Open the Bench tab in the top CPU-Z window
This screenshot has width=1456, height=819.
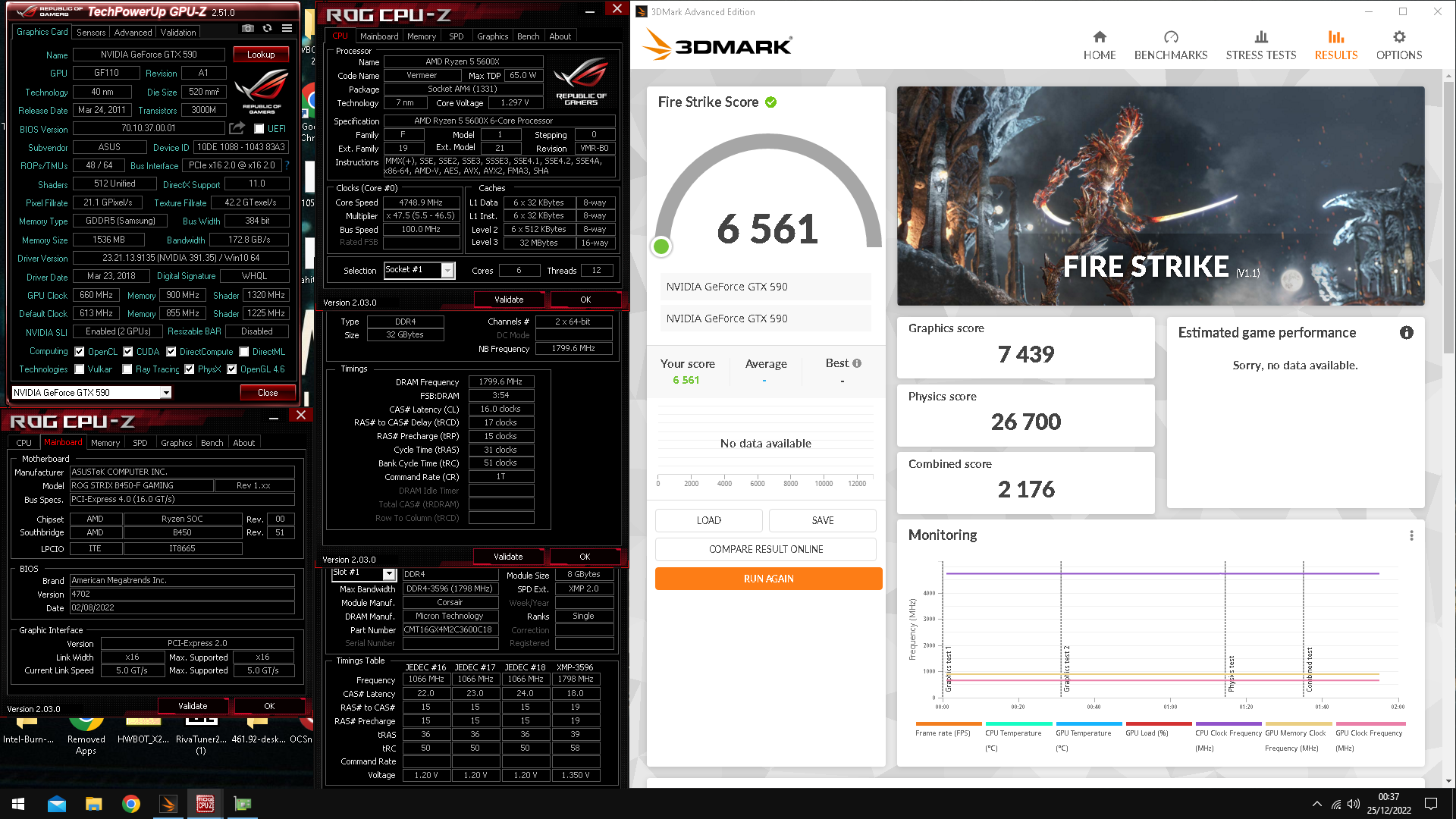click(x=529, y=36)
